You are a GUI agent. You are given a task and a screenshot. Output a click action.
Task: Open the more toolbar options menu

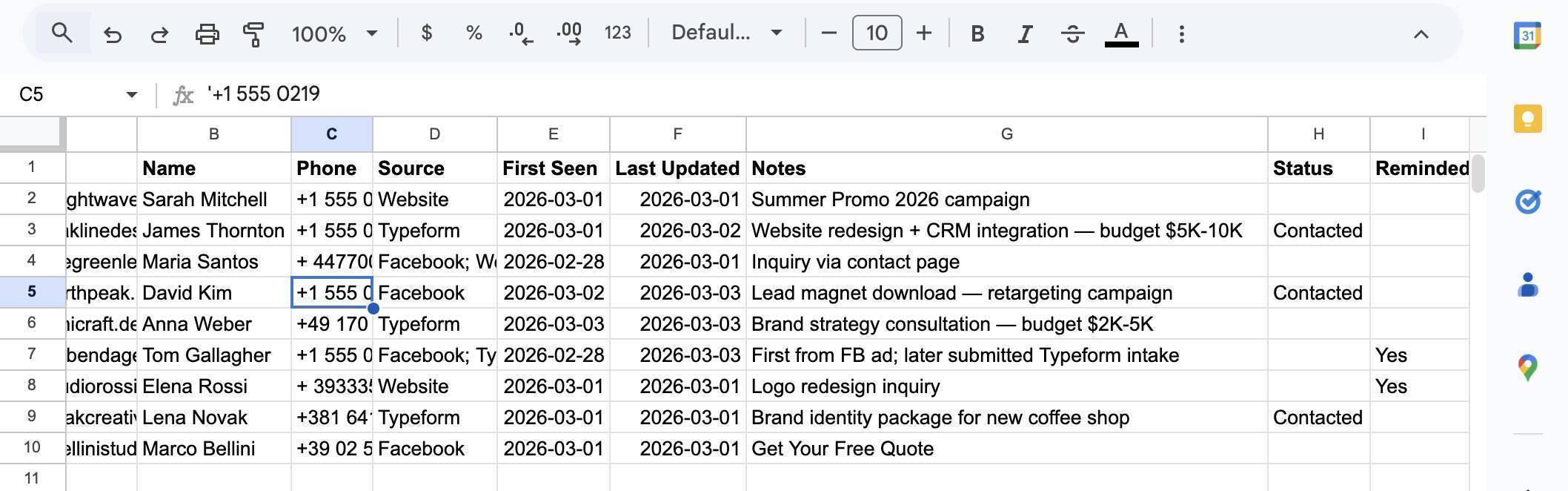[1181, 33]
